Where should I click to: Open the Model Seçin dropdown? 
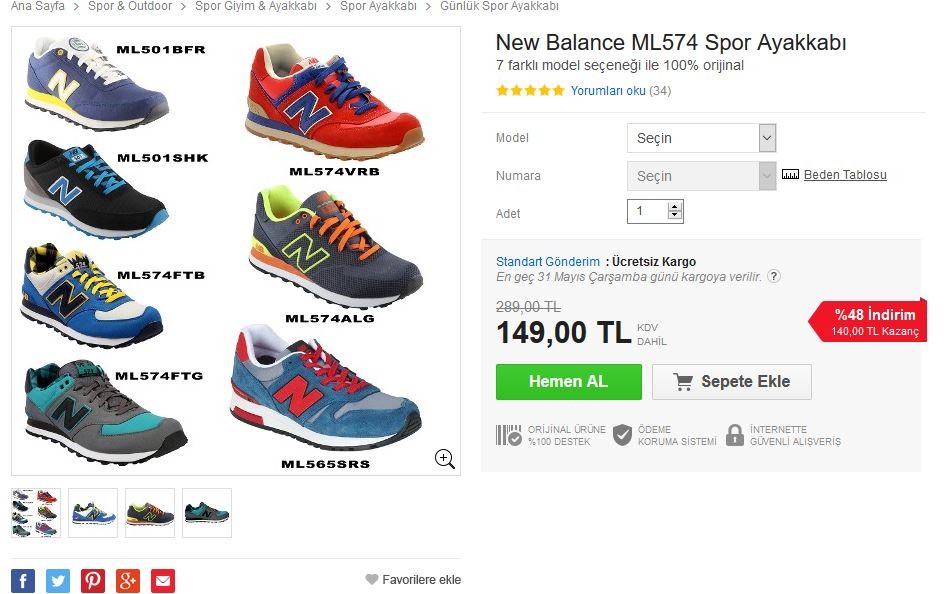point(700,137)
